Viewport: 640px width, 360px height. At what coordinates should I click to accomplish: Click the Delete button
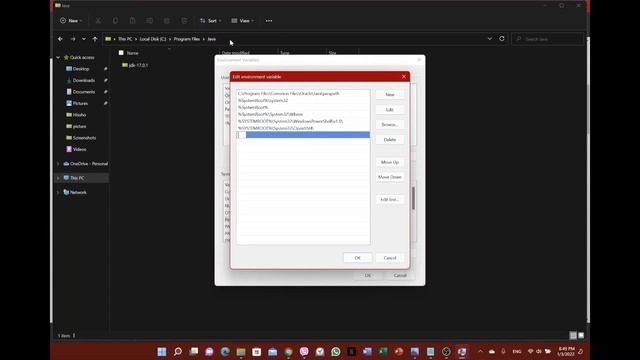coord(390,140)
